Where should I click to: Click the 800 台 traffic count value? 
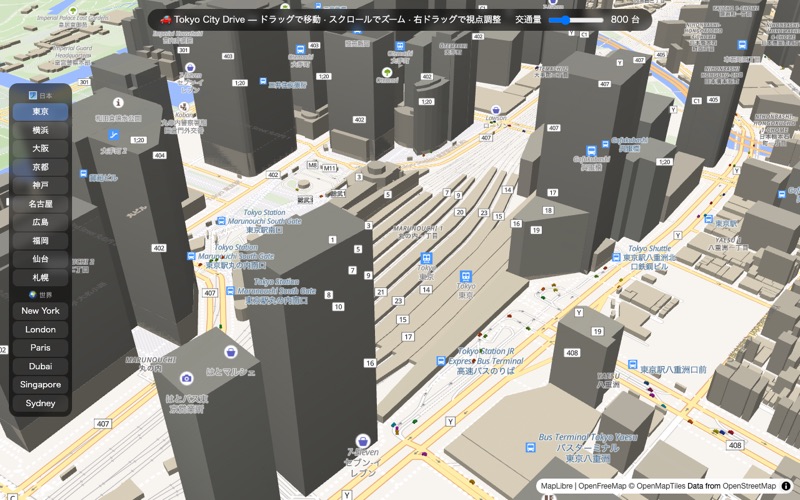(625, 20)
